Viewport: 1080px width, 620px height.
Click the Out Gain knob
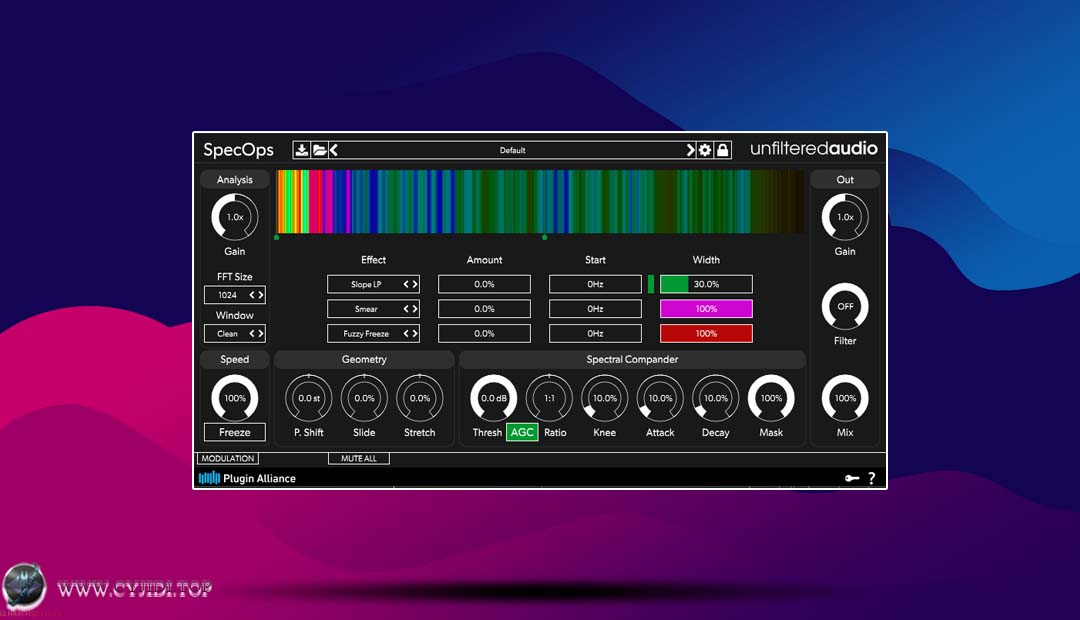[x=845, y=217]
